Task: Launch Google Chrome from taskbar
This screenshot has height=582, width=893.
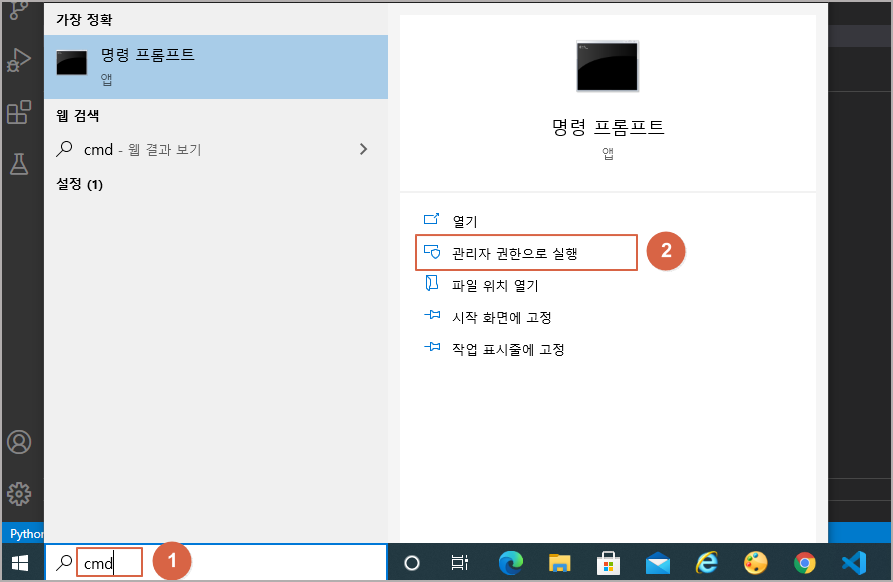Action: (804, 563)
